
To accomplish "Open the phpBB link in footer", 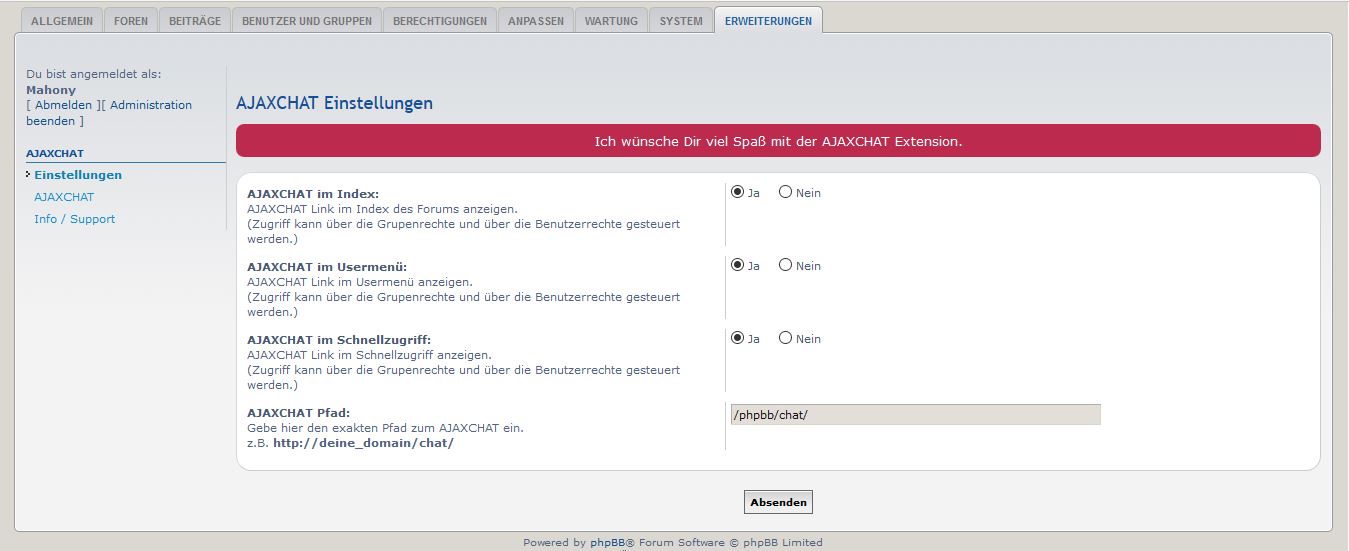I will point(607,543).
